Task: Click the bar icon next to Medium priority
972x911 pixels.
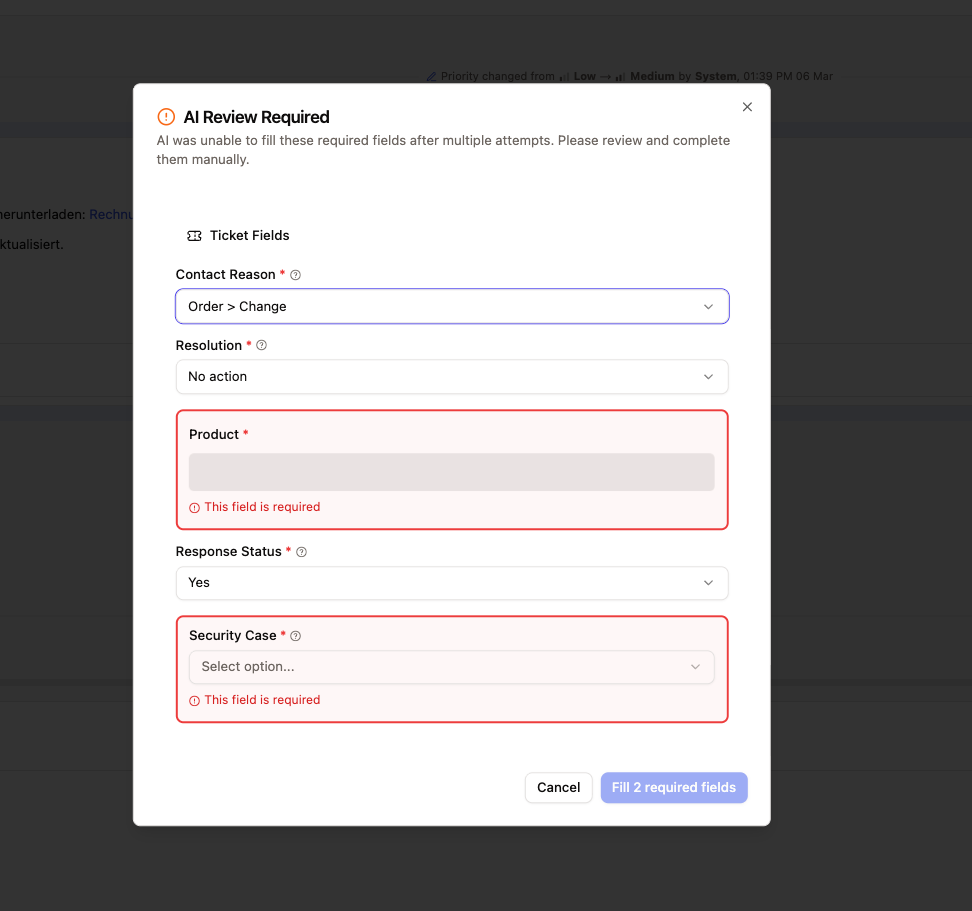Action: 622,76
